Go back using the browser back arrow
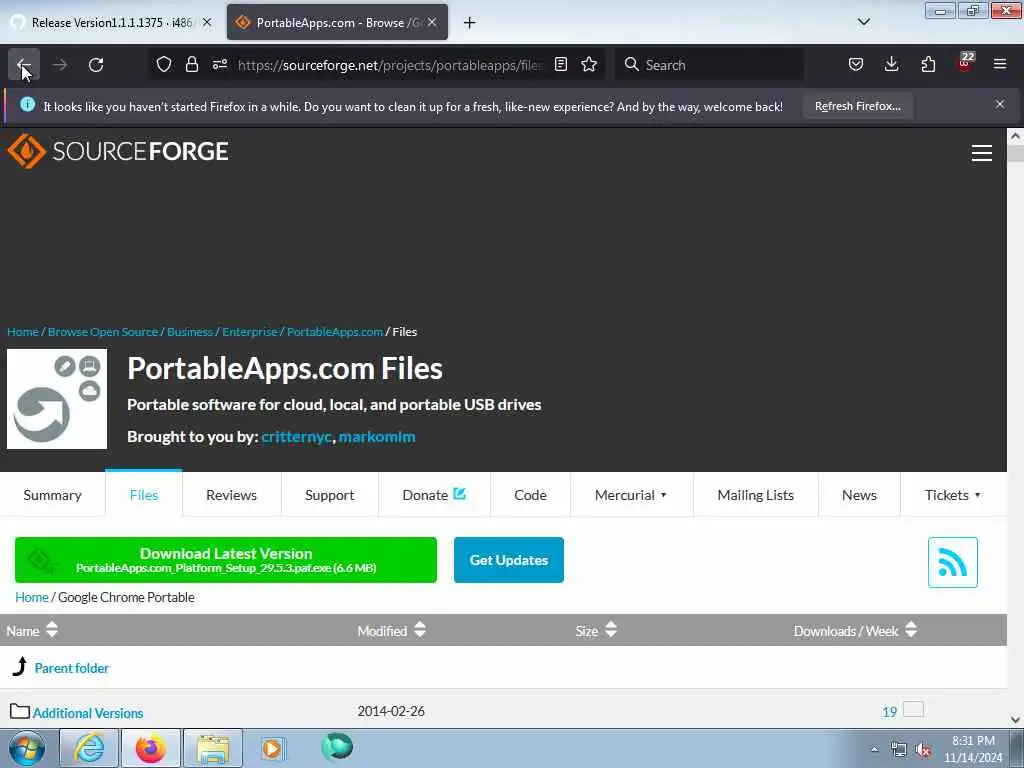The image size is (1024, 768). pyautogui.click(x=24, y=65)
